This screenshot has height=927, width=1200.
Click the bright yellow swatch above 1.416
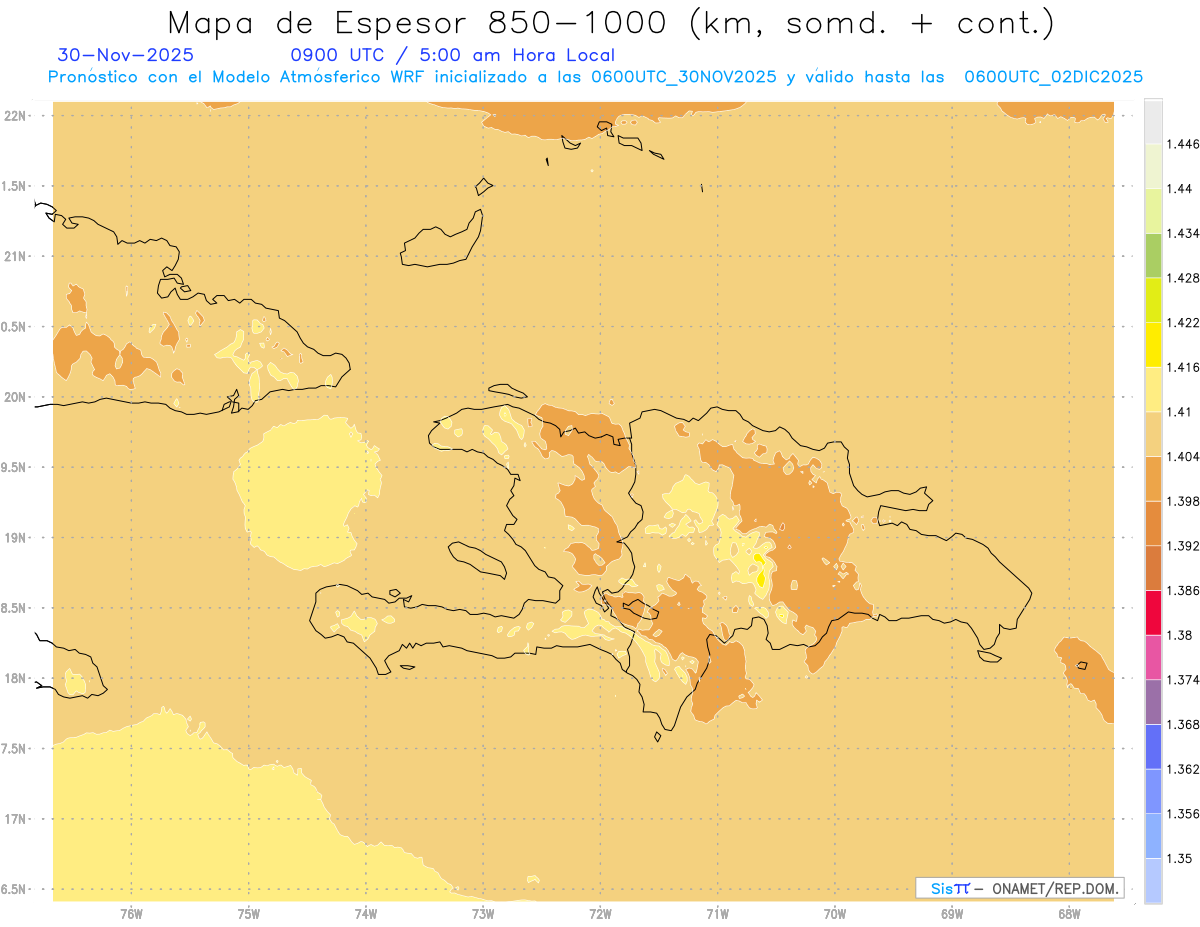pyautogui.click(x=1153, y=344)
